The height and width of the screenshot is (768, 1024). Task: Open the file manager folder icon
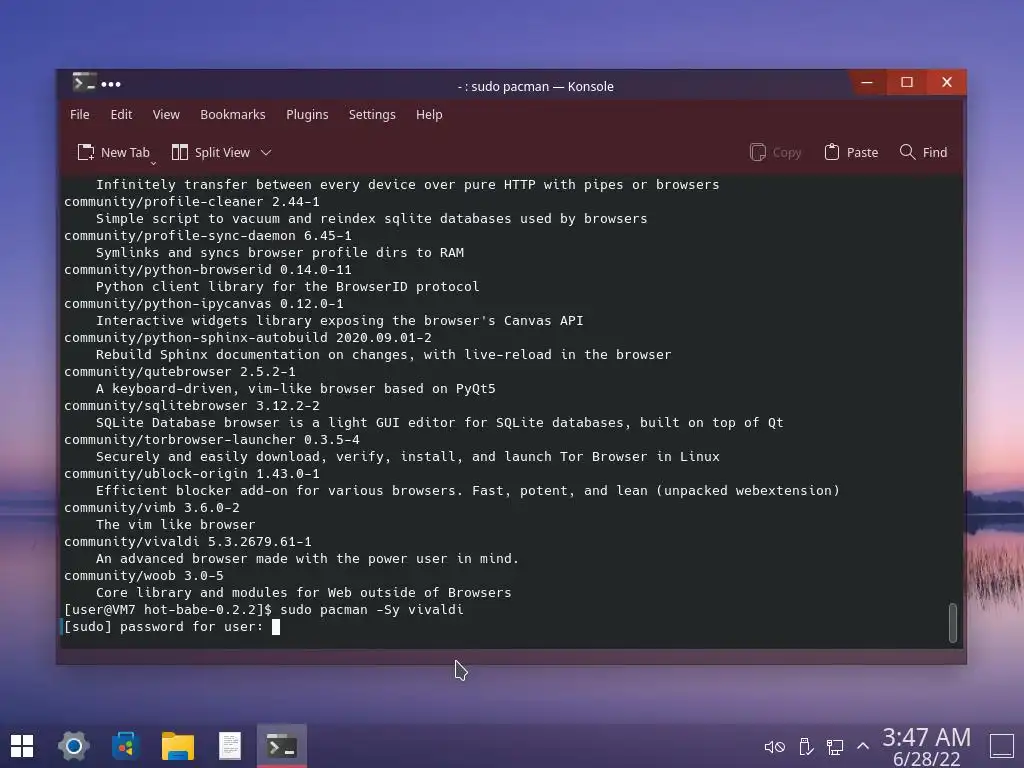point(178,746)
